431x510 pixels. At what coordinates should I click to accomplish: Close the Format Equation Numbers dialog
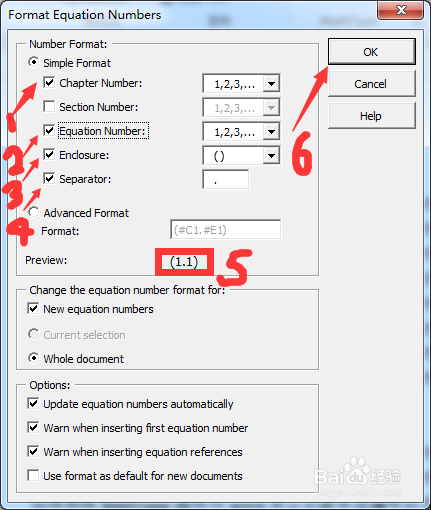pos(401,10)
